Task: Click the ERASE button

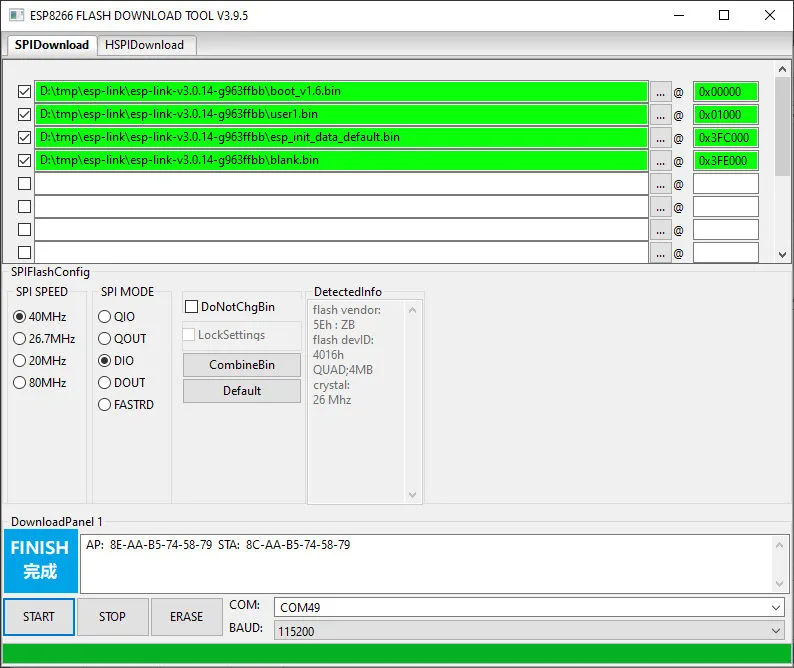Action: pos(186,617)
